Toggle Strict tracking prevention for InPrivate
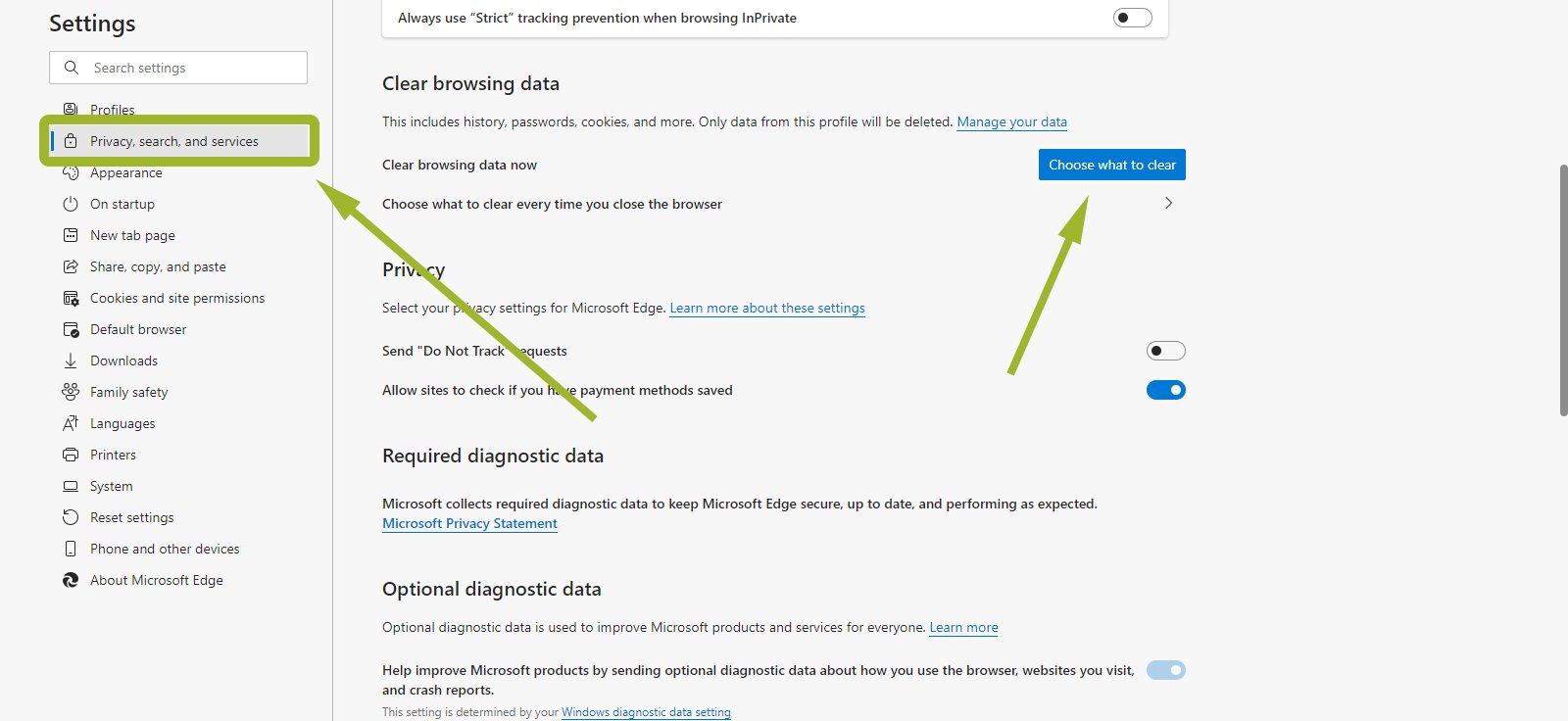Image resolution: width=1568 pixels, height=721 pixels. [x=1132, y=18]
